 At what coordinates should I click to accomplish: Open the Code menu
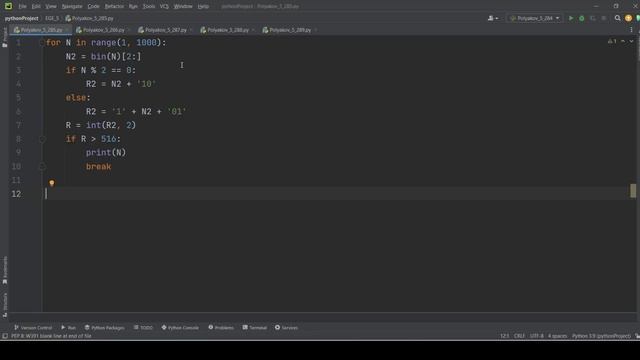point(93,6)
